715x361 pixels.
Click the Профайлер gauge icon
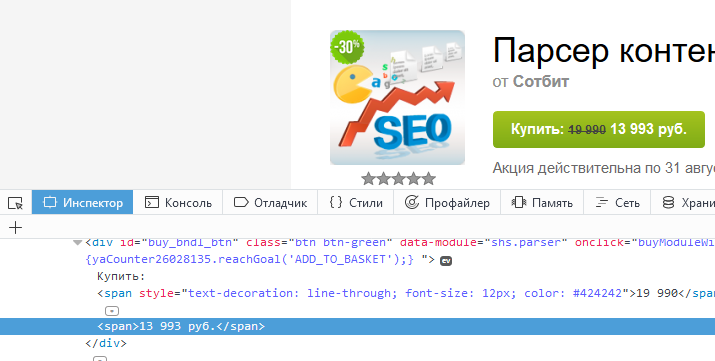pyautogui.click(x=412, y=202)
